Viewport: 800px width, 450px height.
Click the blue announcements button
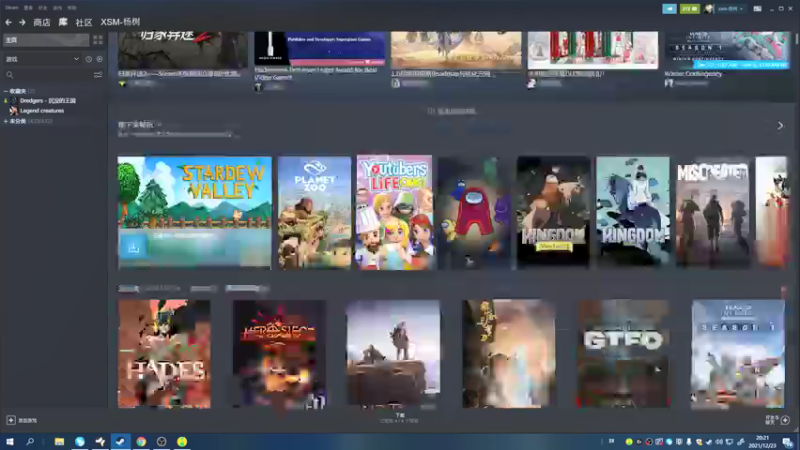[x=669, y=9]
